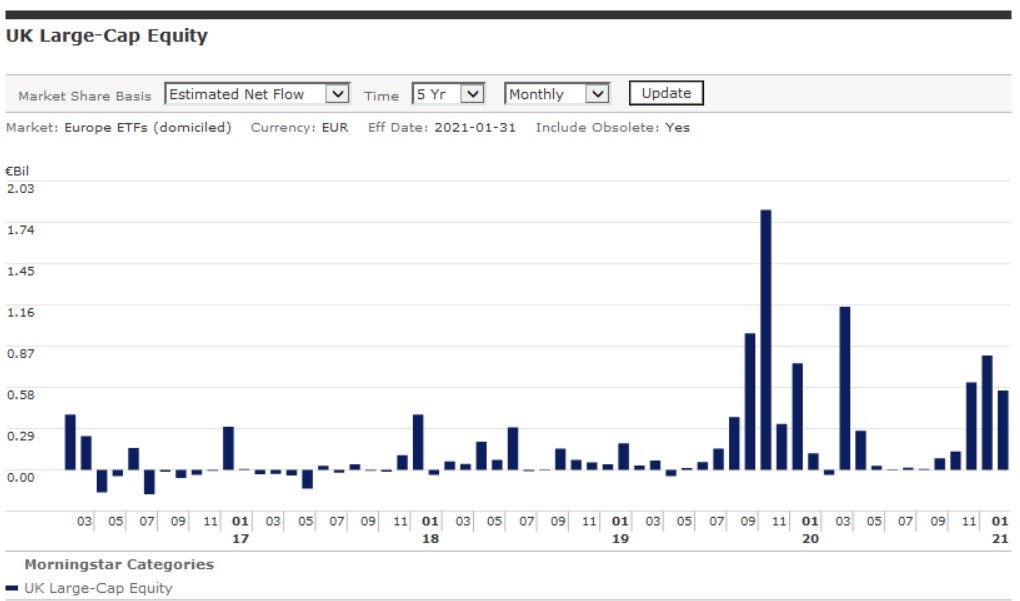Click the '01 20' x-axis label
Screen dimensions: 1020x601
click(810, 529)
